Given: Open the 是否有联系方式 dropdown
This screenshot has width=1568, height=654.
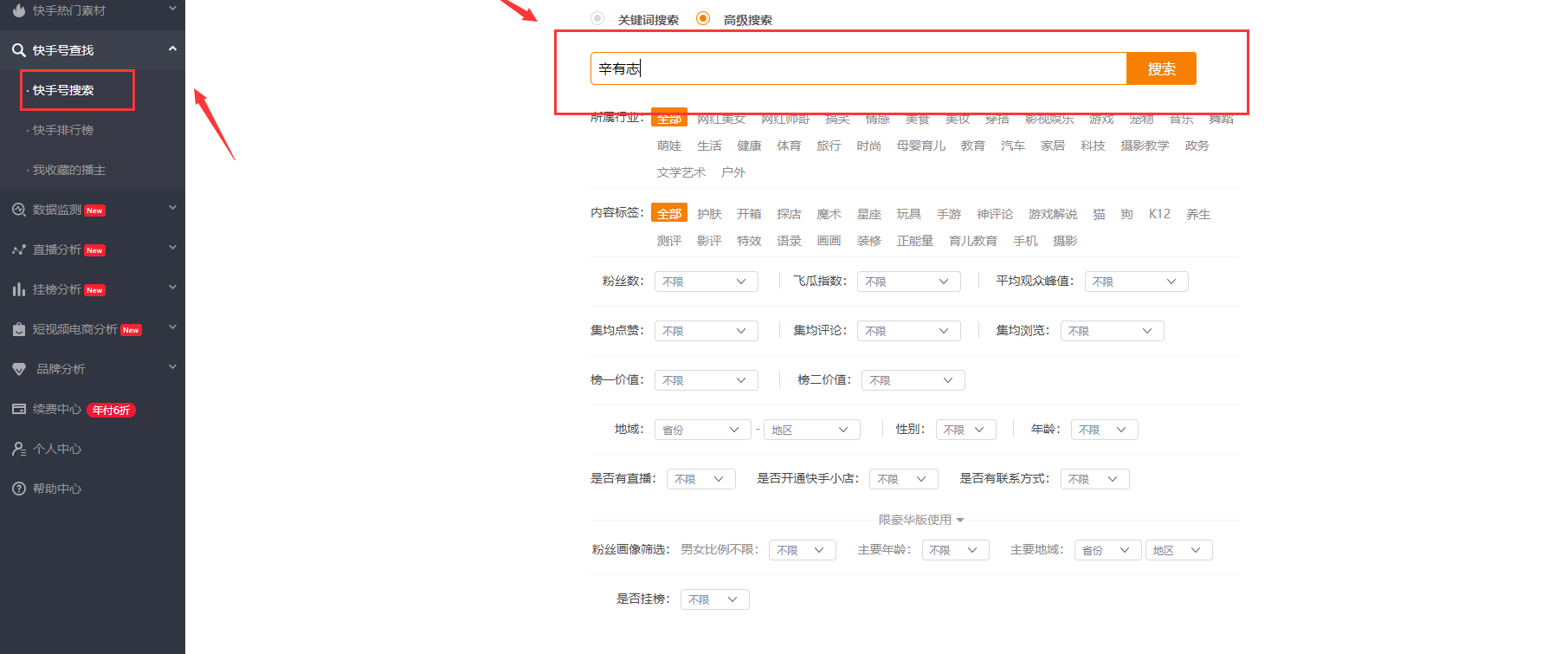Looking at the screenshot, I should coord(1095,479).
